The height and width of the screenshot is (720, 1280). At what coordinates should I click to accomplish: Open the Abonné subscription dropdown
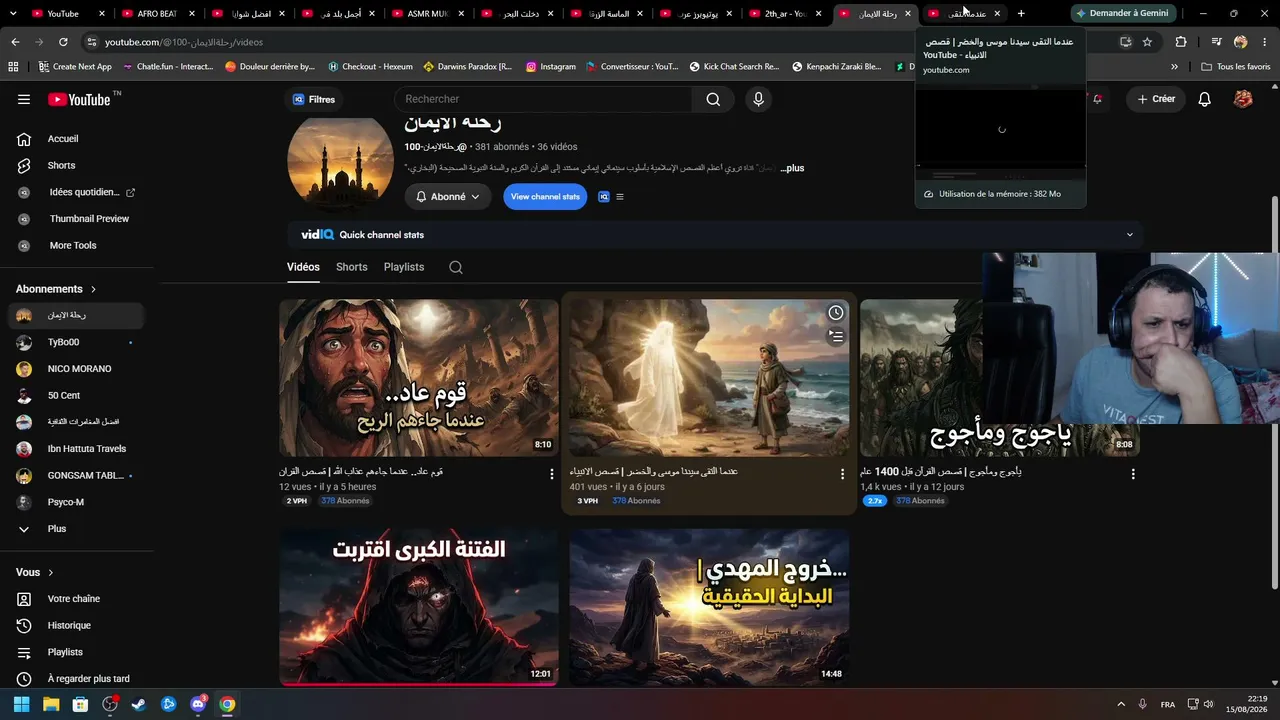(448, 197)
